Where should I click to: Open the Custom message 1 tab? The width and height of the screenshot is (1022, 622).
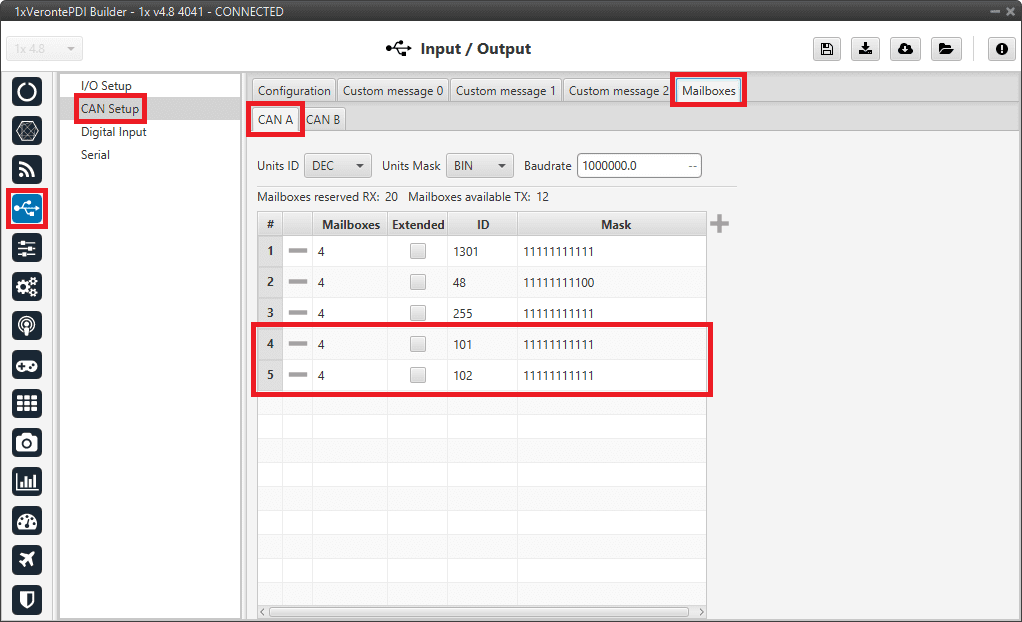pos(506,91)
